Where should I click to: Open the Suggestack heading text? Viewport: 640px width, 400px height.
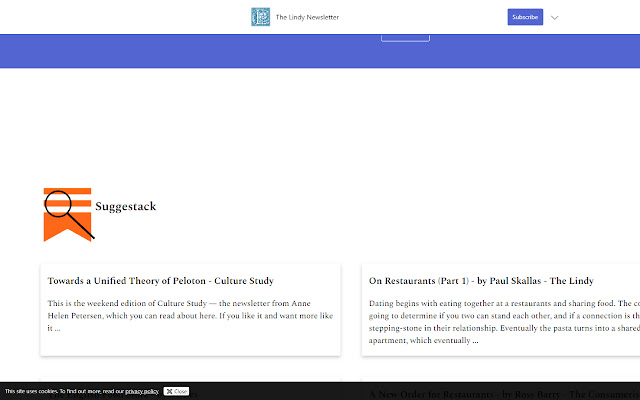tap(126, 207)
